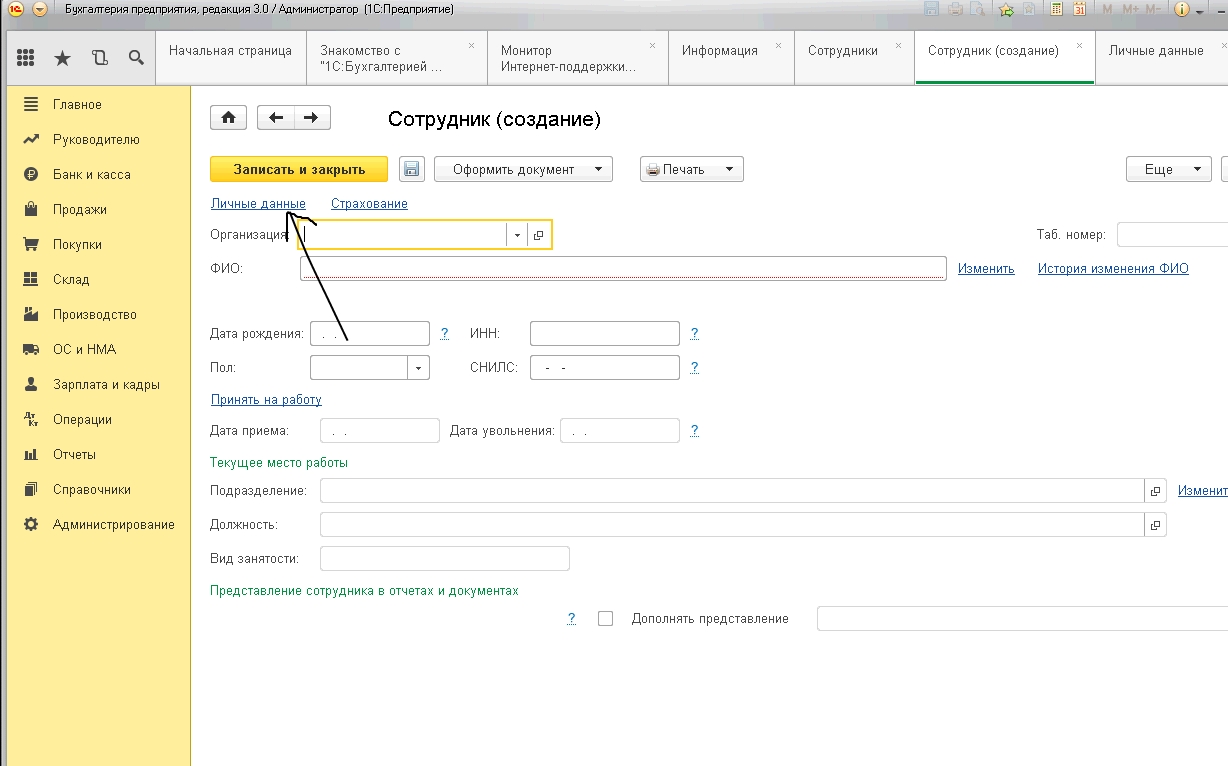The height and width of the screenshot is (766, 1228).
Task: Open the calendar icon in title bar
Action: pos(1079,9)
